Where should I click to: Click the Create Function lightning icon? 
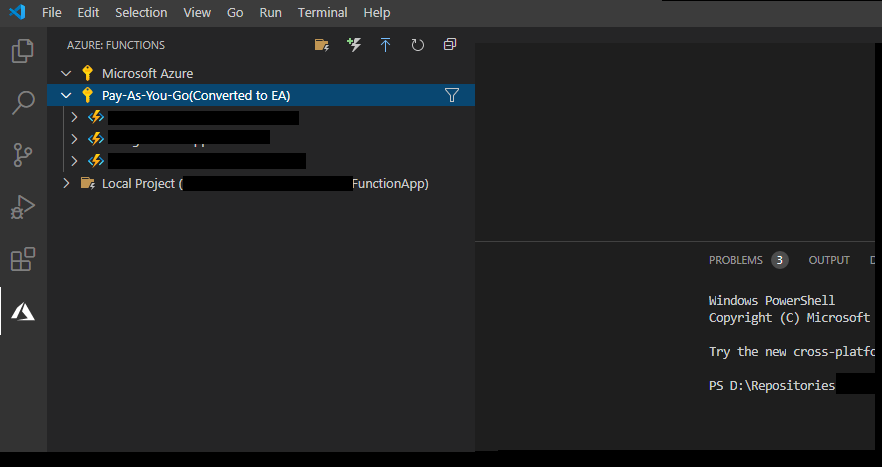point(354,45)
